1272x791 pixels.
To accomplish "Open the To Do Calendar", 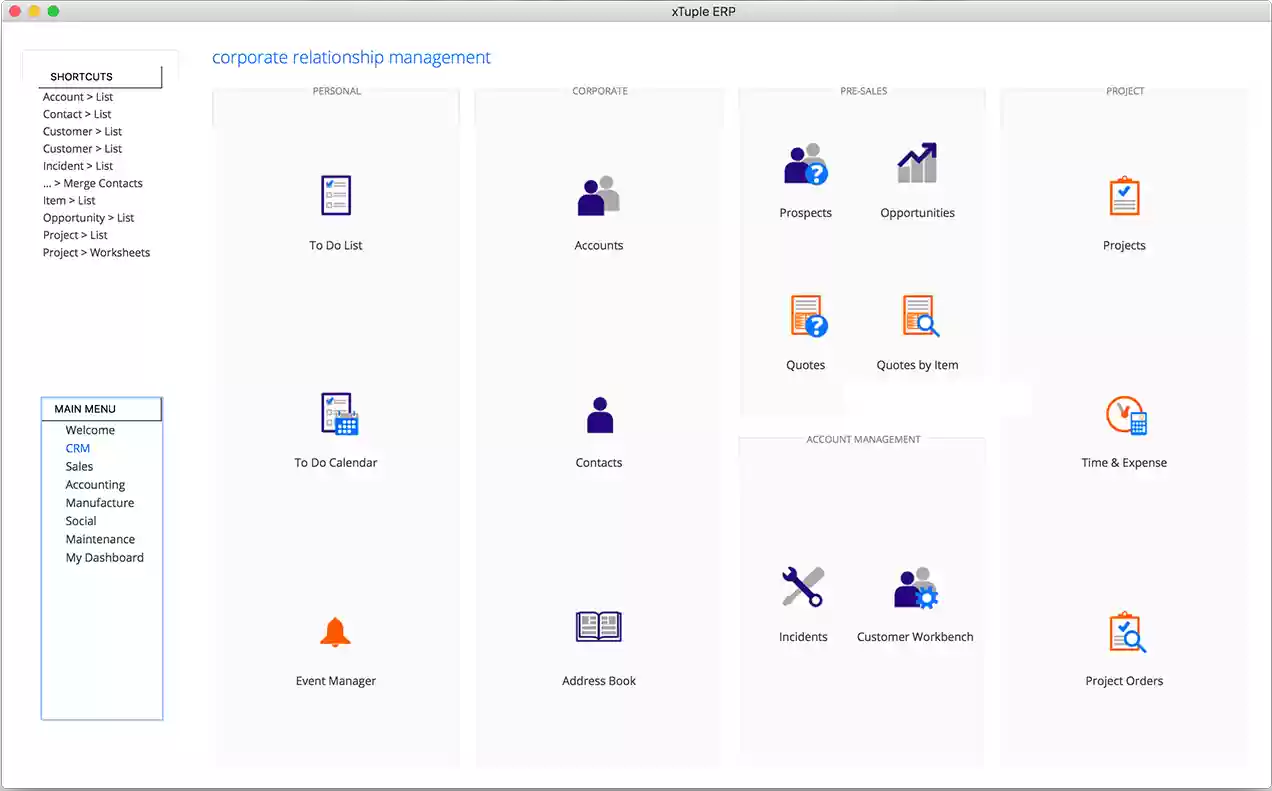I will [x=335, y=413].
